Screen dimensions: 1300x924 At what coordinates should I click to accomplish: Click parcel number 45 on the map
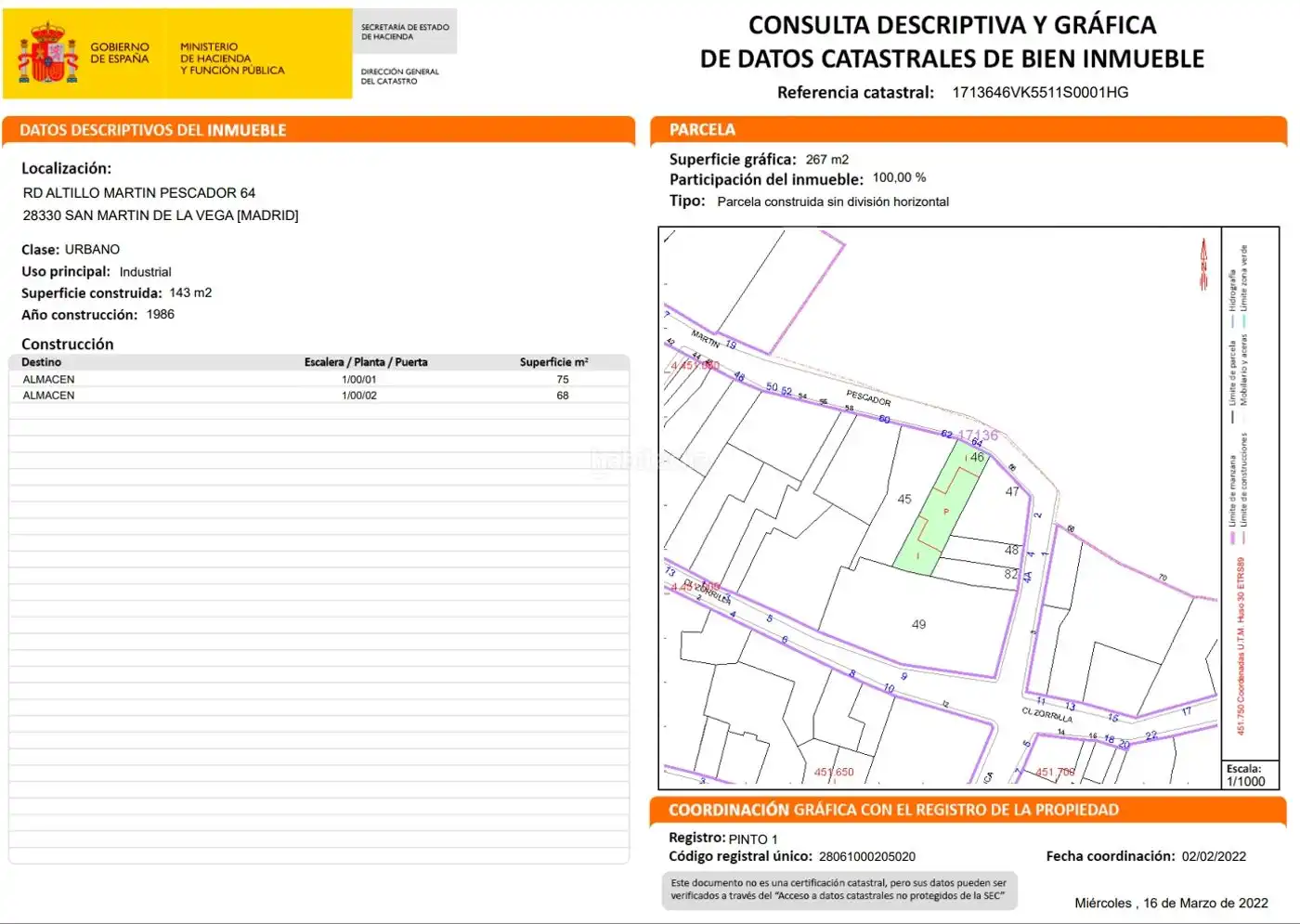click(x=904, y=499)
